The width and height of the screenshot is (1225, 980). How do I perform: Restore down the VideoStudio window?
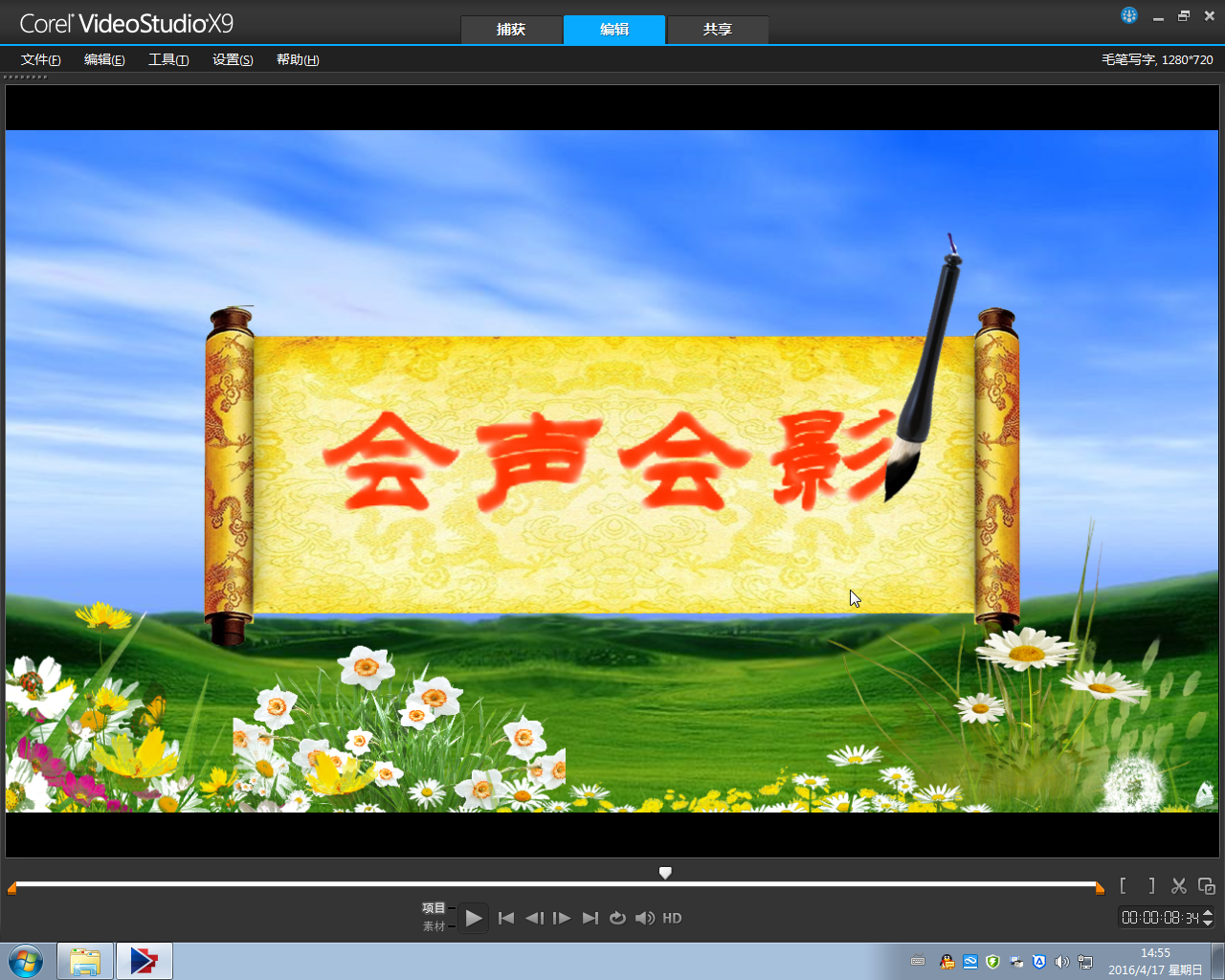point(1184,16)
